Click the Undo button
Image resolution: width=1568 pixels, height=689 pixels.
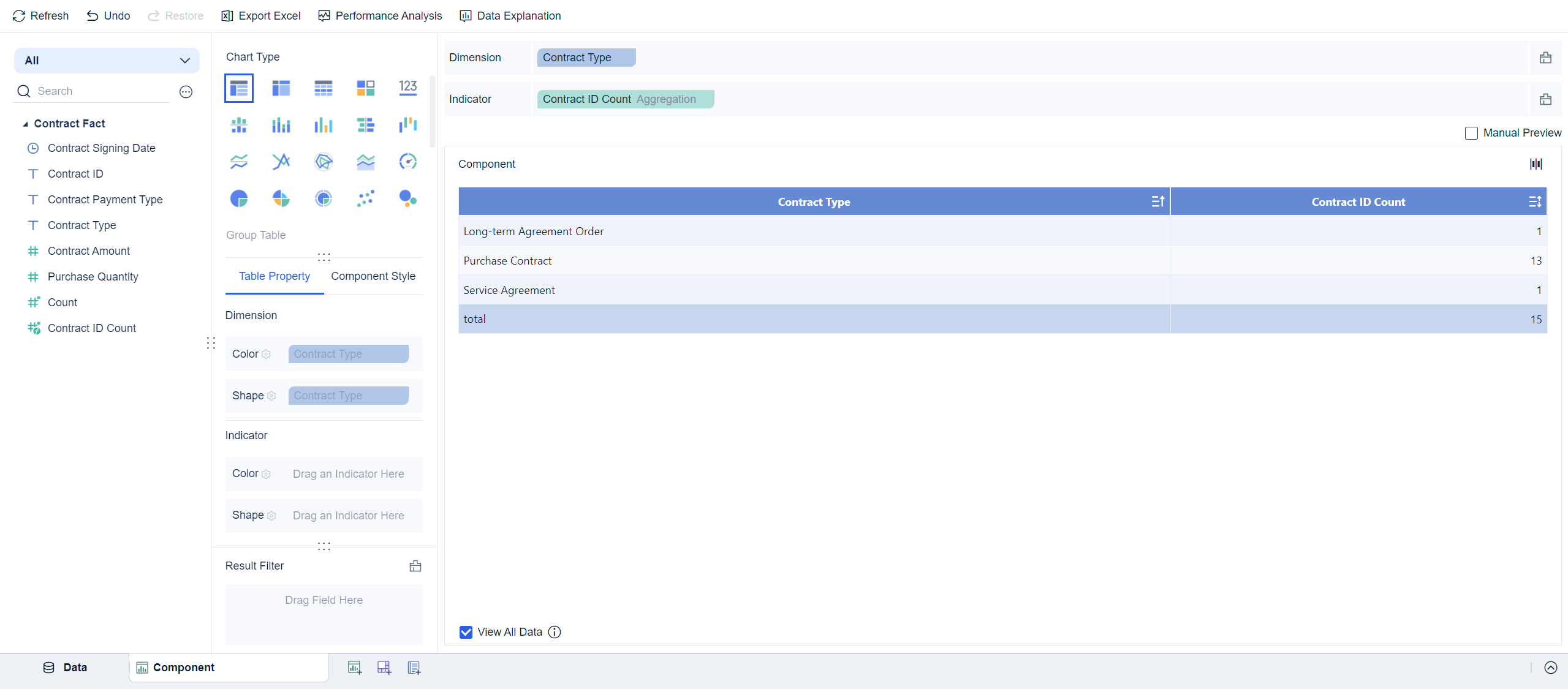[108, 16]
